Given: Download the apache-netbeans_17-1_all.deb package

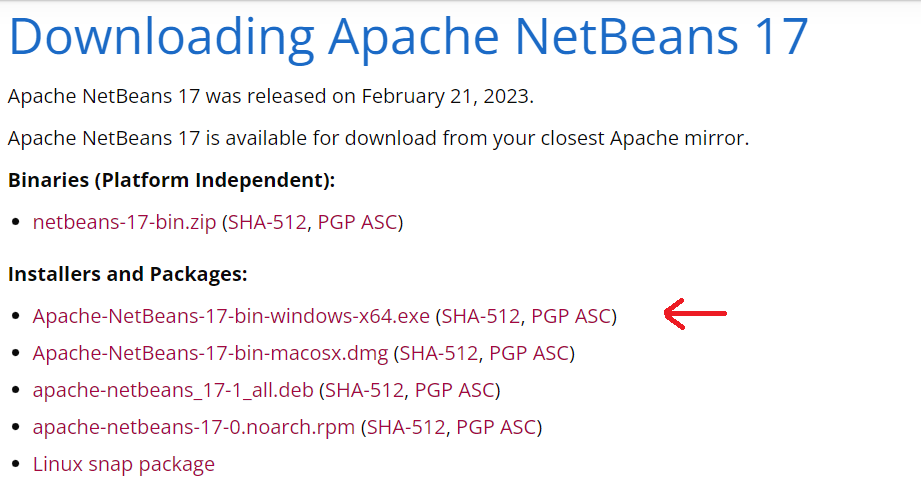Looking at the screenshot, I should click(x=173, y=390).
